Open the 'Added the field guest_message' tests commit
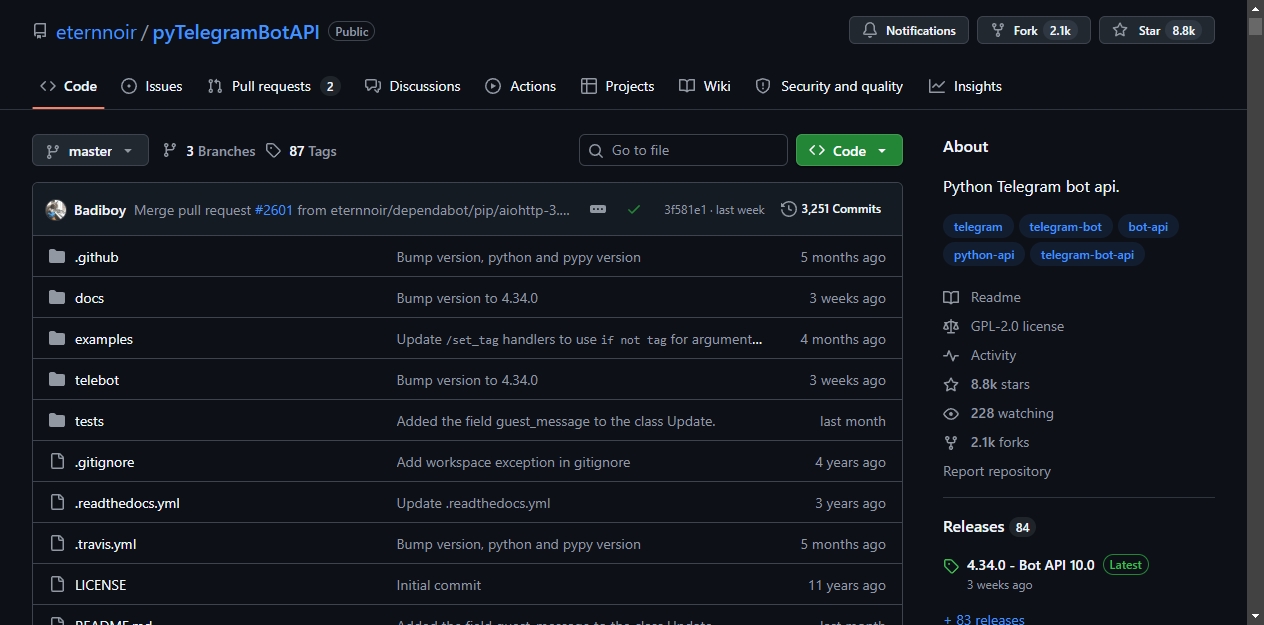This screenshot has height=625, width=1264. (556, 421)
